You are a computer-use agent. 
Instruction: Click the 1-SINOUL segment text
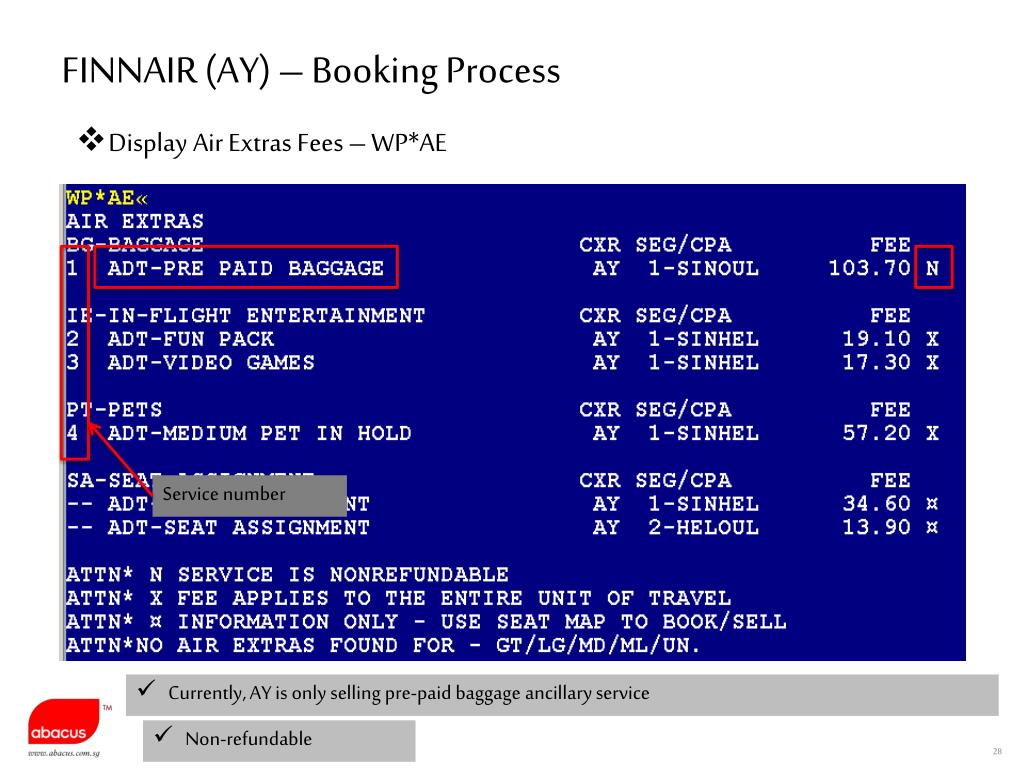click(x=703, y=268)
